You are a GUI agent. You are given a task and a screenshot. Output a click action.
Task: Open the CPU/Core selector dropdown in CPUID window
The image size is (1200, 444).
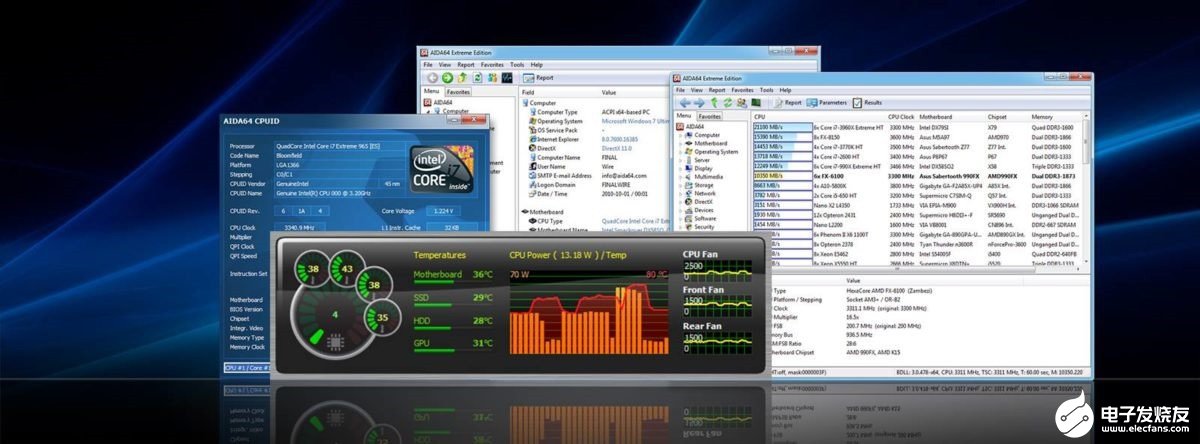(248, 369)
